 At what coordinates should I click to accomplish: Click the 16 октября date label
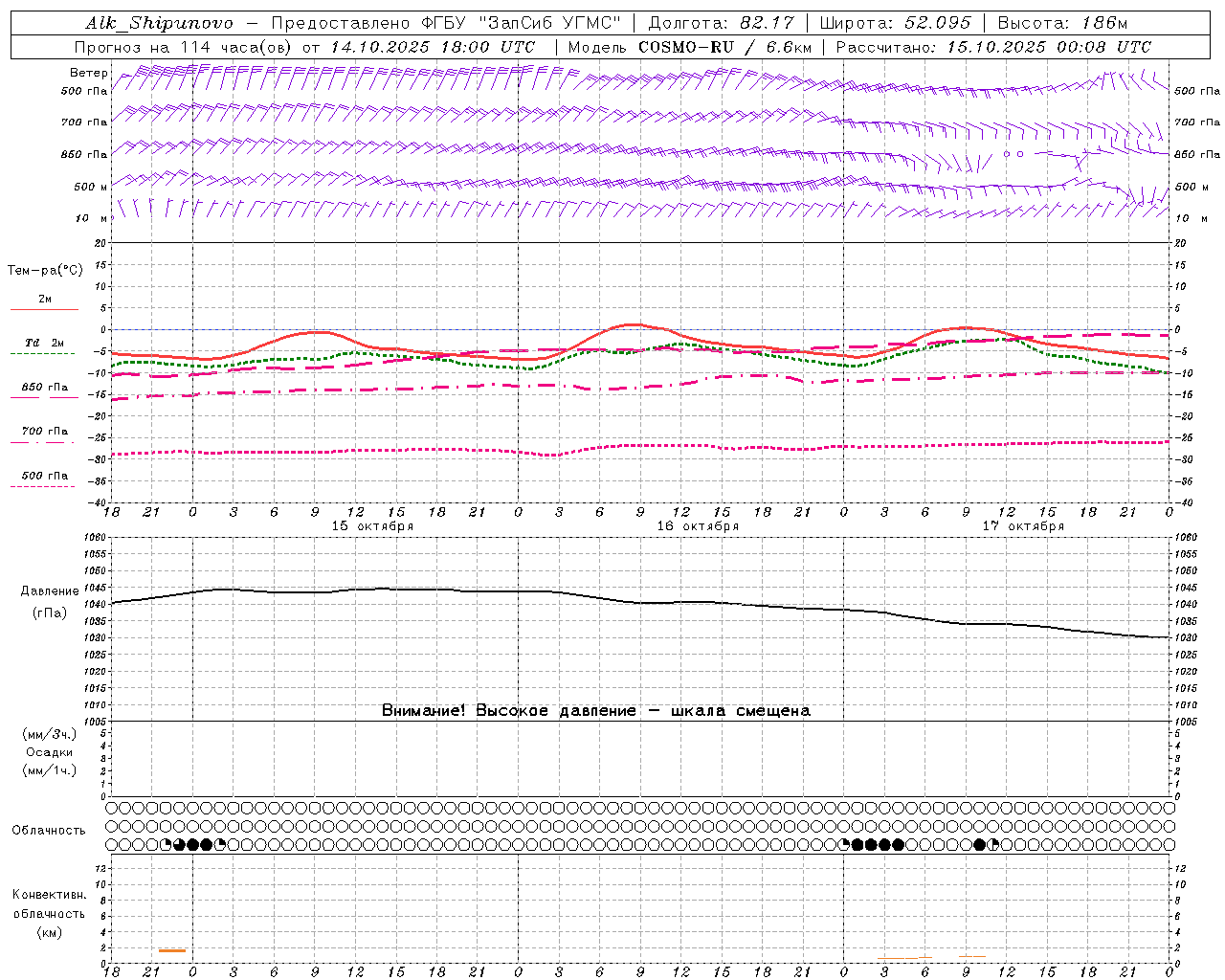(x=698, y=526)
